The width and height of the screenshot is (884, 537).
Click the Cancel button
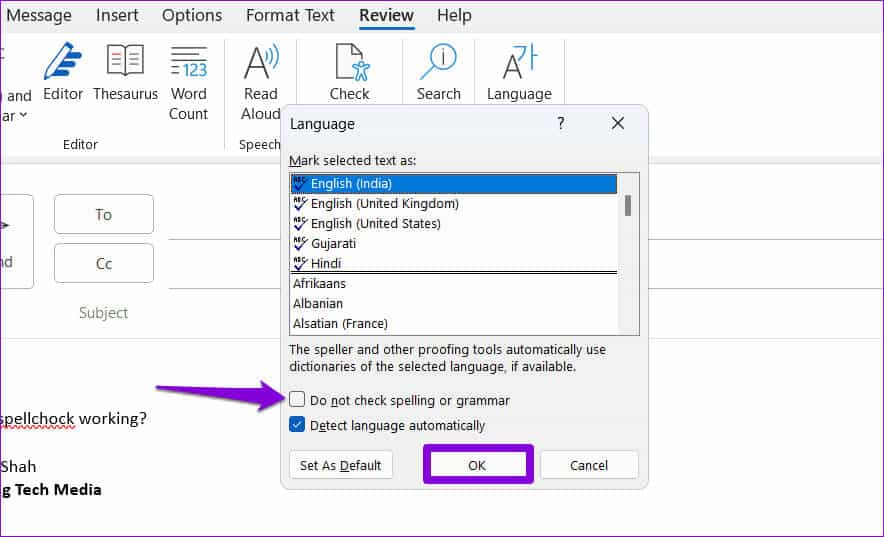[589, 465]
